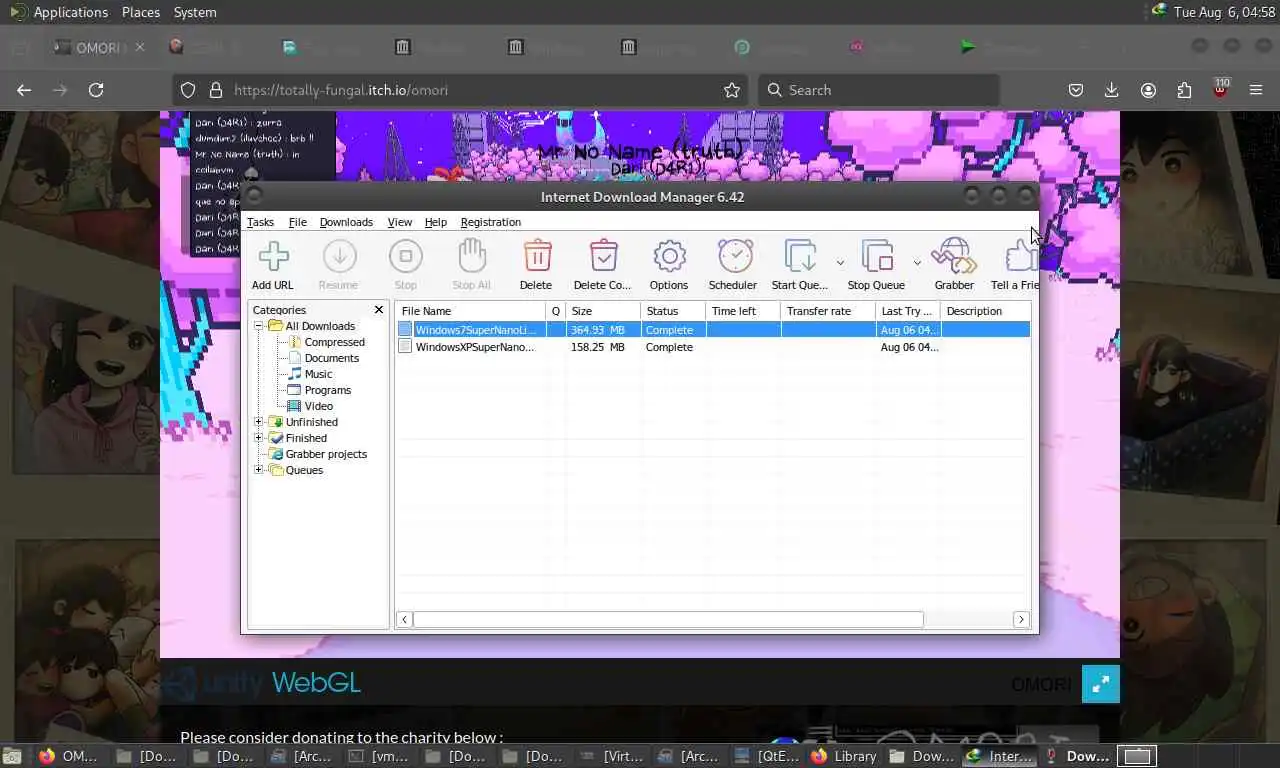Click the Firefox URL address bar
The width and height of the screenshot is (1280, 768).
(x=460, y=90)
